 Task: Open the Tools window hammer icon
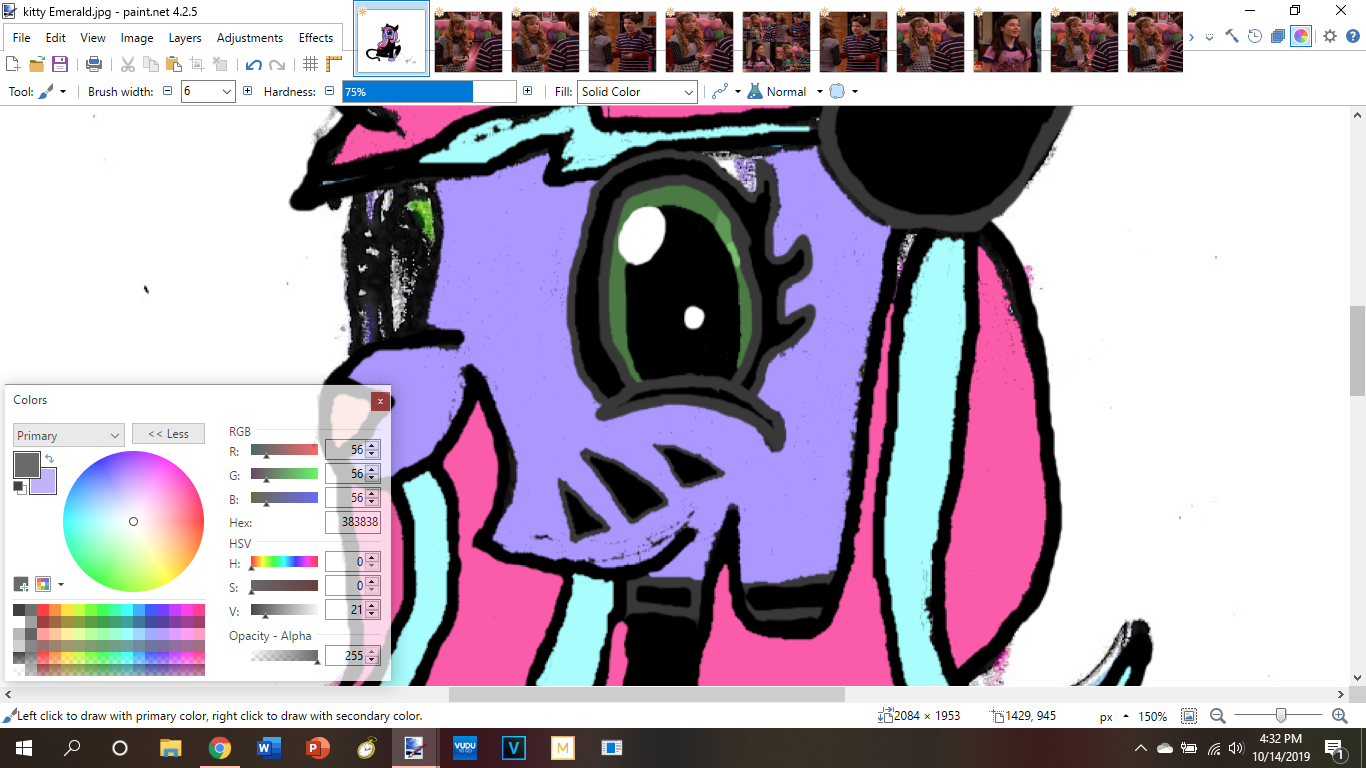(1232, 36)
